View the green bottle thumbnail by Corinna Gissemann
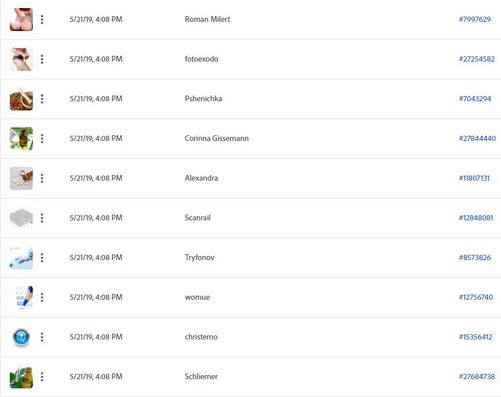Image resolution: width=501 pixels, height=397 pixels. pos(21,138)
